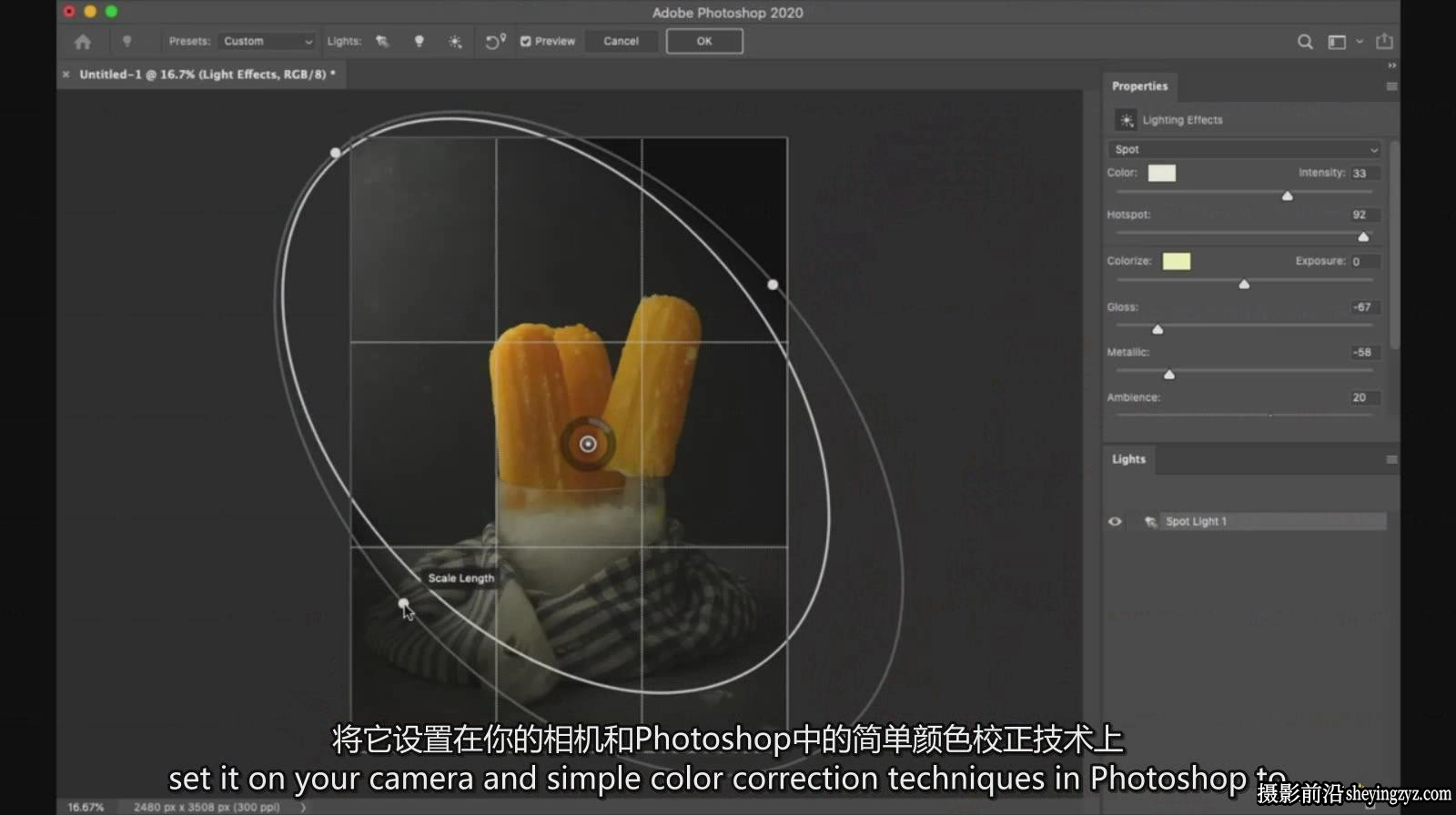Add a new Spot light

point(382,41)
